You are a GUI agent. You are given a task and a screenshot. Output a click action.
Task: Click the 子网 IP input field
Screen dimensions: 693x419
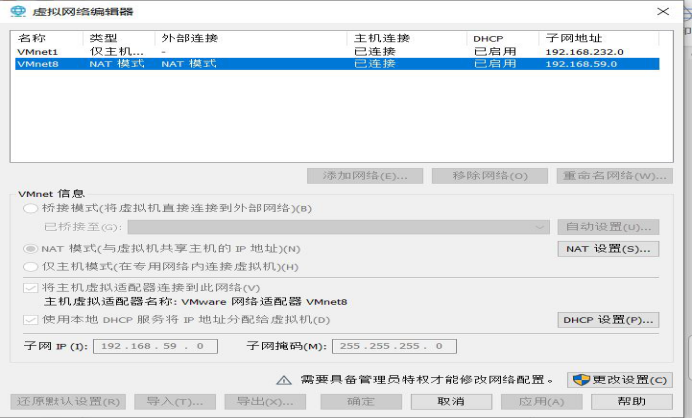pos(156,346)
